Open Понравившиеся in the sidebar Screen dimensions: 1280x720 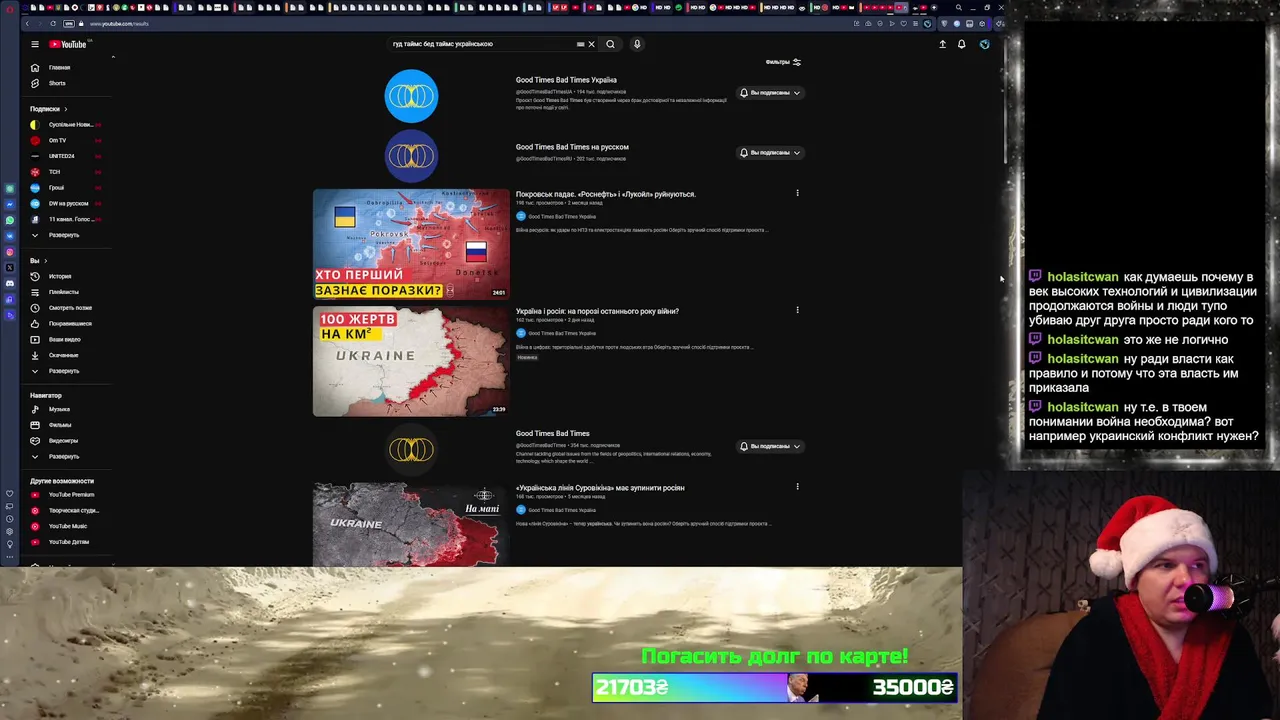(x=68, y=323)
